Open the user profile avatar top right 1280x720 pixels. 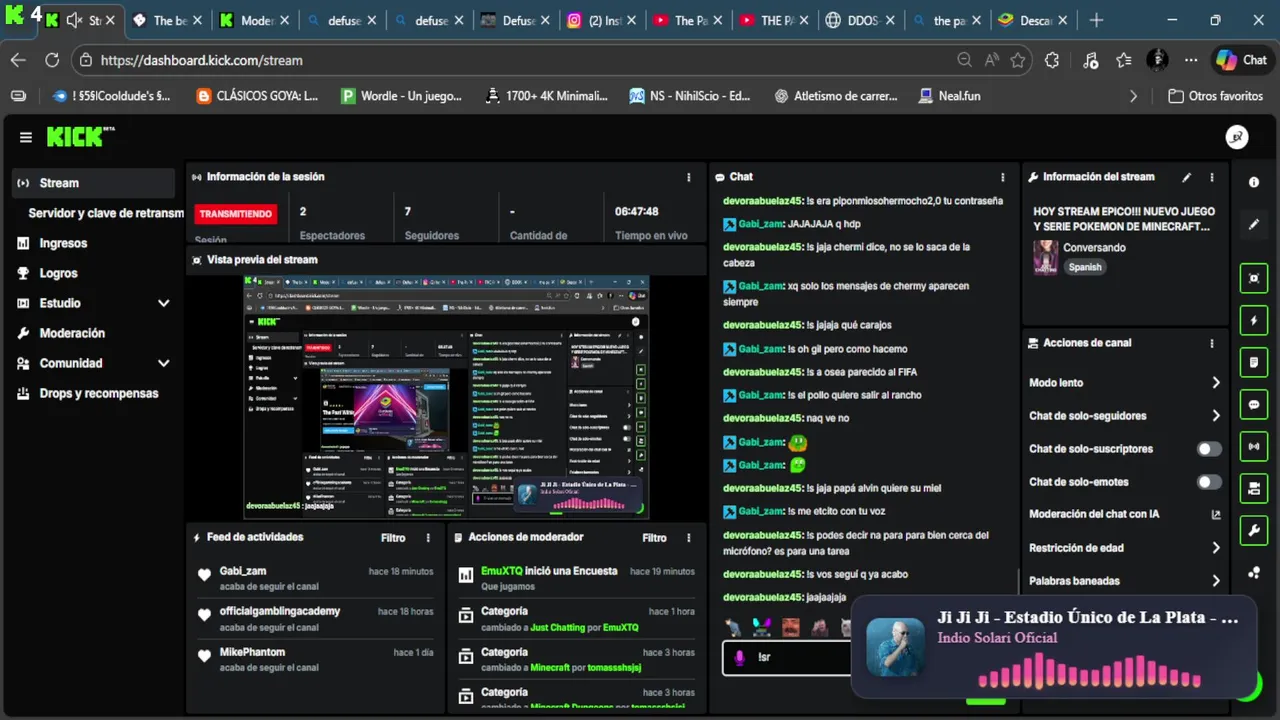click(x=1237, y=137)
